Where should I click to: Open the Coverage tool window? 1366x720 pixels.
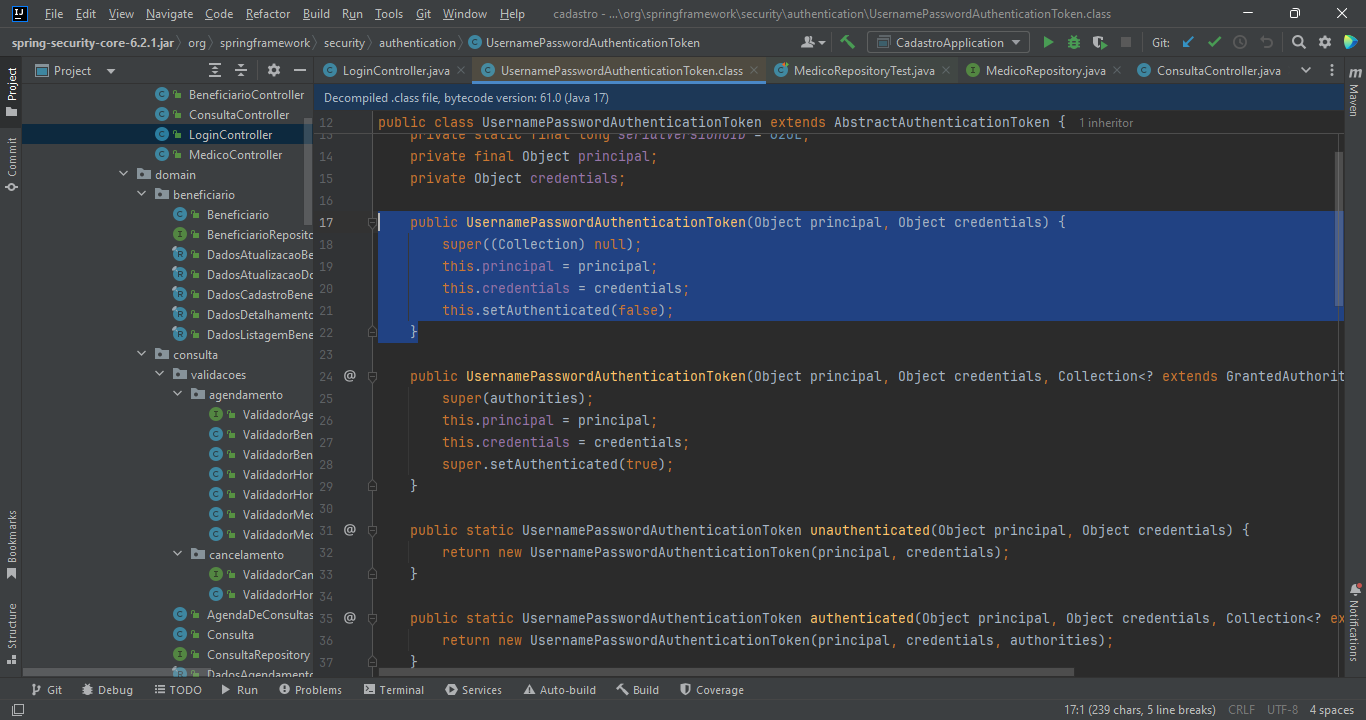[x=711, y=690]
